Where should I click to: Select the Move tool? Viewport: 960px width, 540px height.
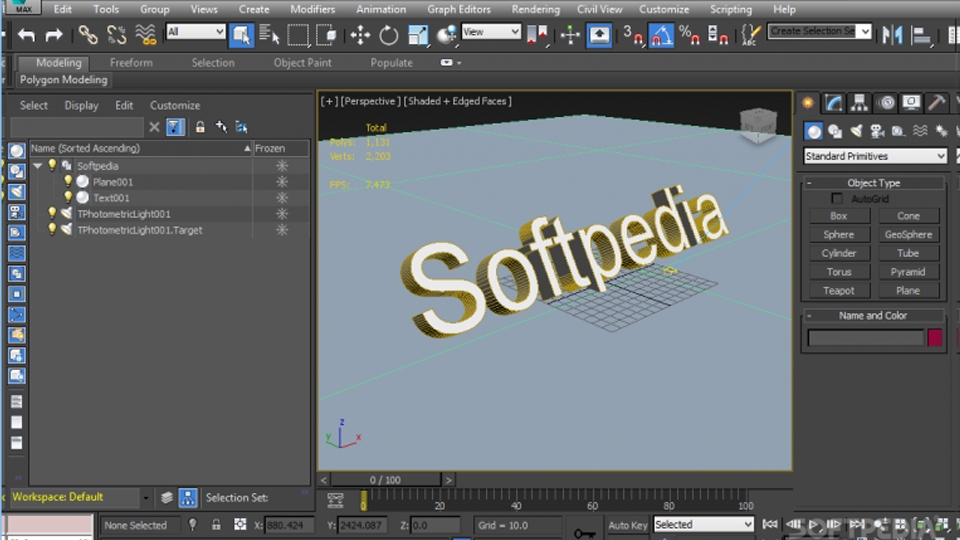click(x=360, y=35)
